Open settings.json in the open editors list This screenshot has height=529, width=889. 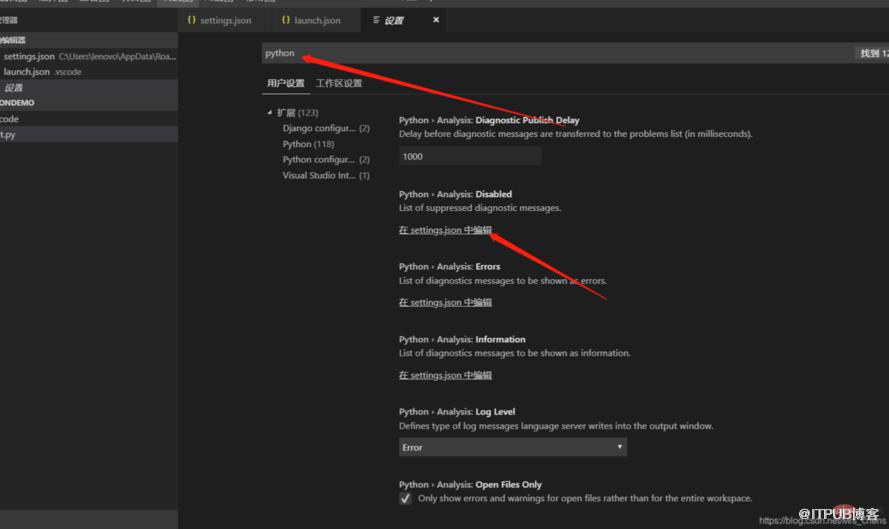[90, 57]
